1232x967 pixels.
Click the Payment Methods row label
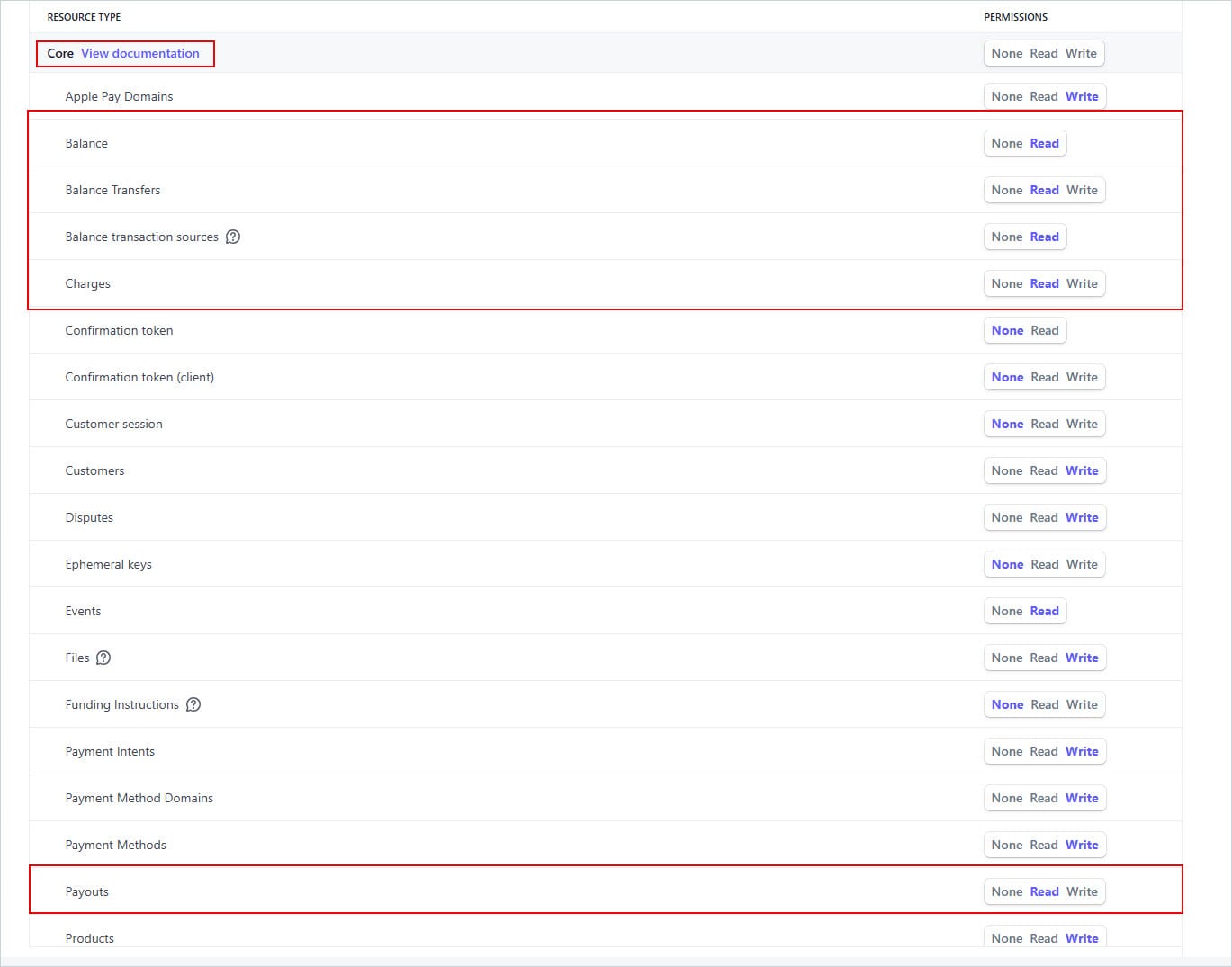coord(115,845)
